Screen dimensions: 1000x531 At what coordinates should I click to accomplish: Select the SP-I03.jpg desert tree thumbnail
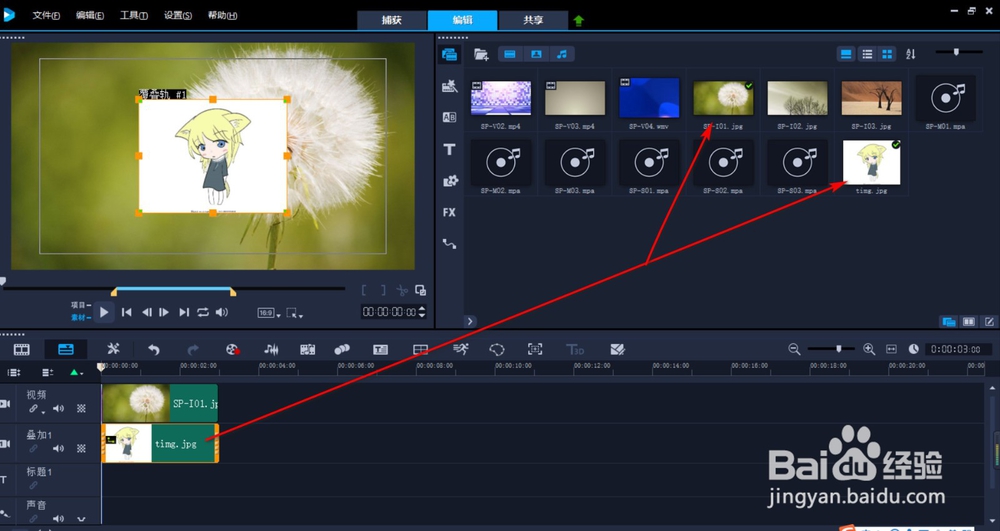[x=872, y=98]
